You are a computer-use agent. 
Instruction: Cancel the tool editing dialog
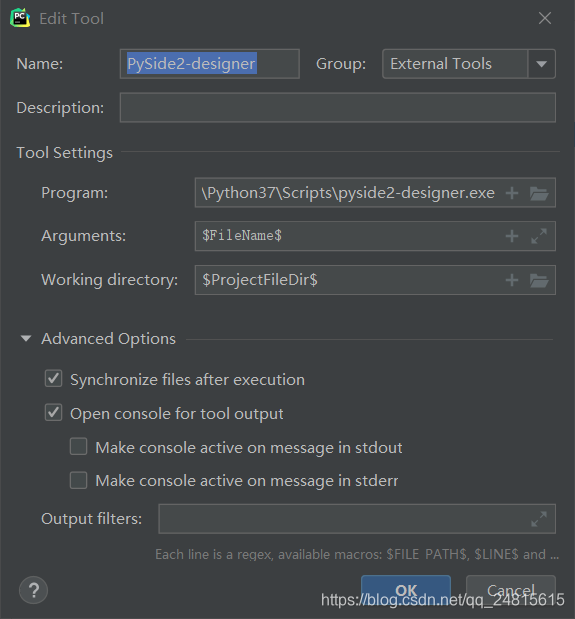tap(511, 590)
